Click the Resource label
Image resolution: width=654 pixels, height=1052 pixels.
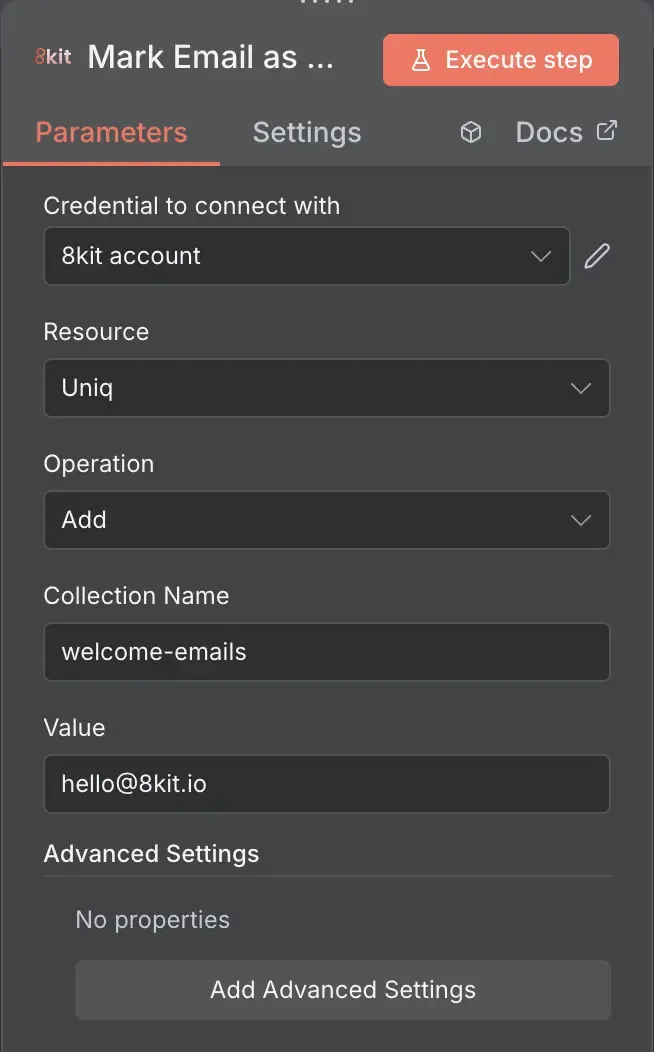pos(96,331)
